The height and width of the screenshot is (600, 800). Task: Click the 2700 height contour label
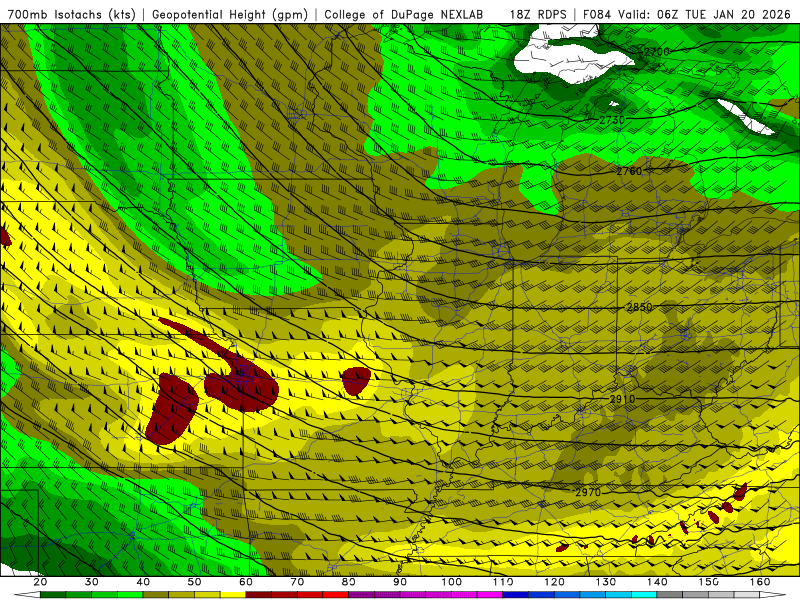click(x=657, y=52)
